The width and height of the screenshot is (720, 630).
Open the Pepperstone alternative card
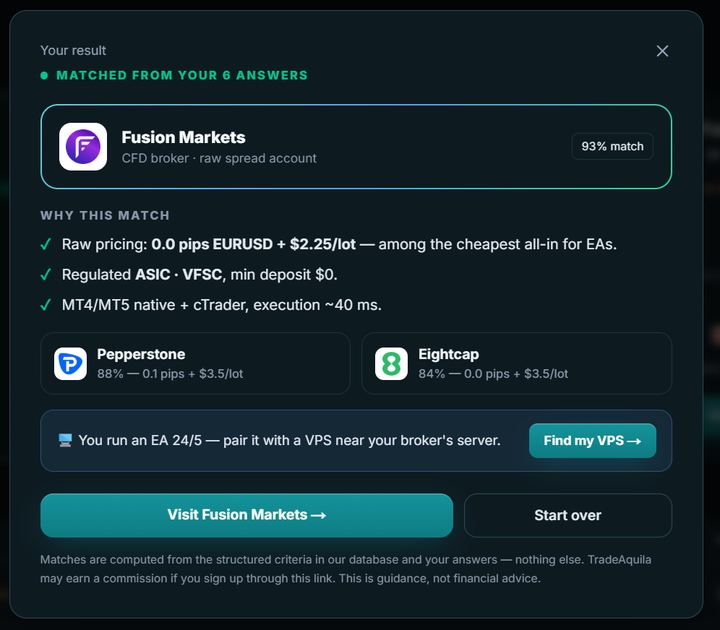pos(196,364)
